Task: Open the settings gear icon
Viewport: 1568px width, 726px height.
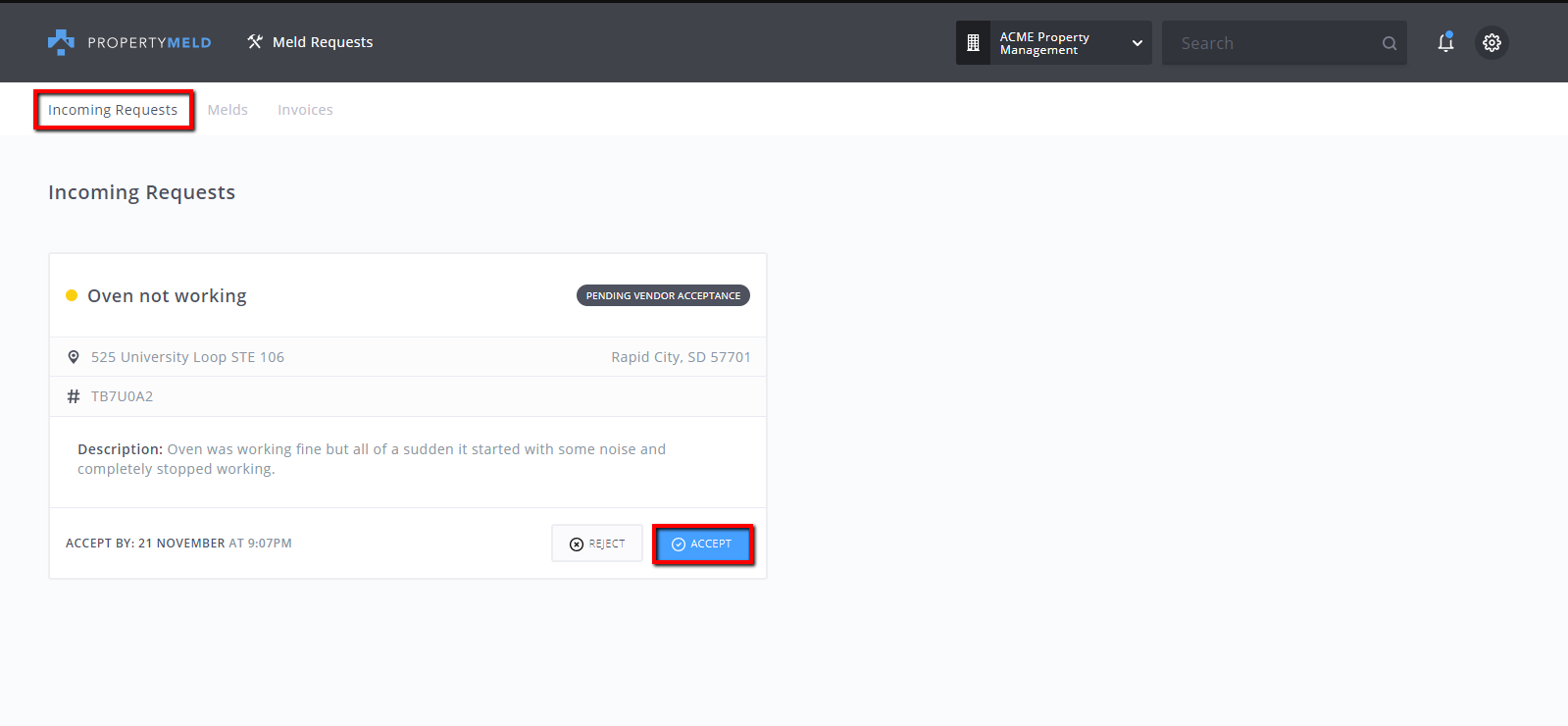Action: coord(1492,42)
